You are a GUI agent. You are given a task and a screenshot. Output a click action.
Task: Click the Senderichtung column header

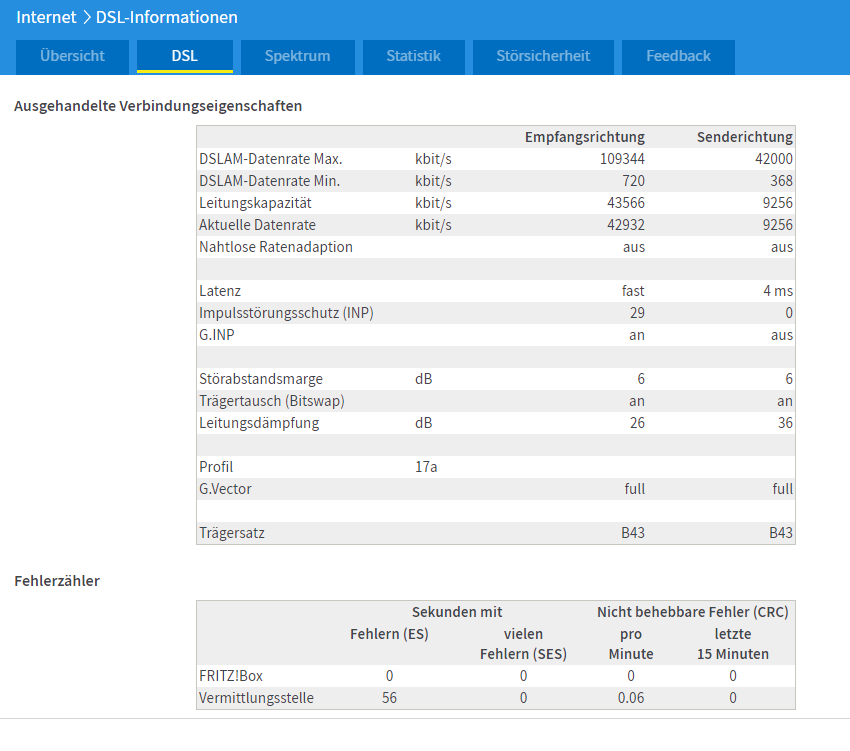(x=744, y=137)
